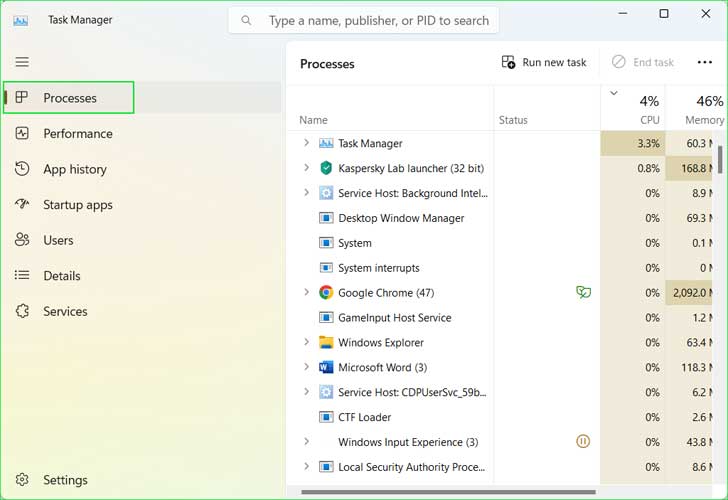Click the Startup apps gauge icon
728x500 pixels.
pos(22,204)
